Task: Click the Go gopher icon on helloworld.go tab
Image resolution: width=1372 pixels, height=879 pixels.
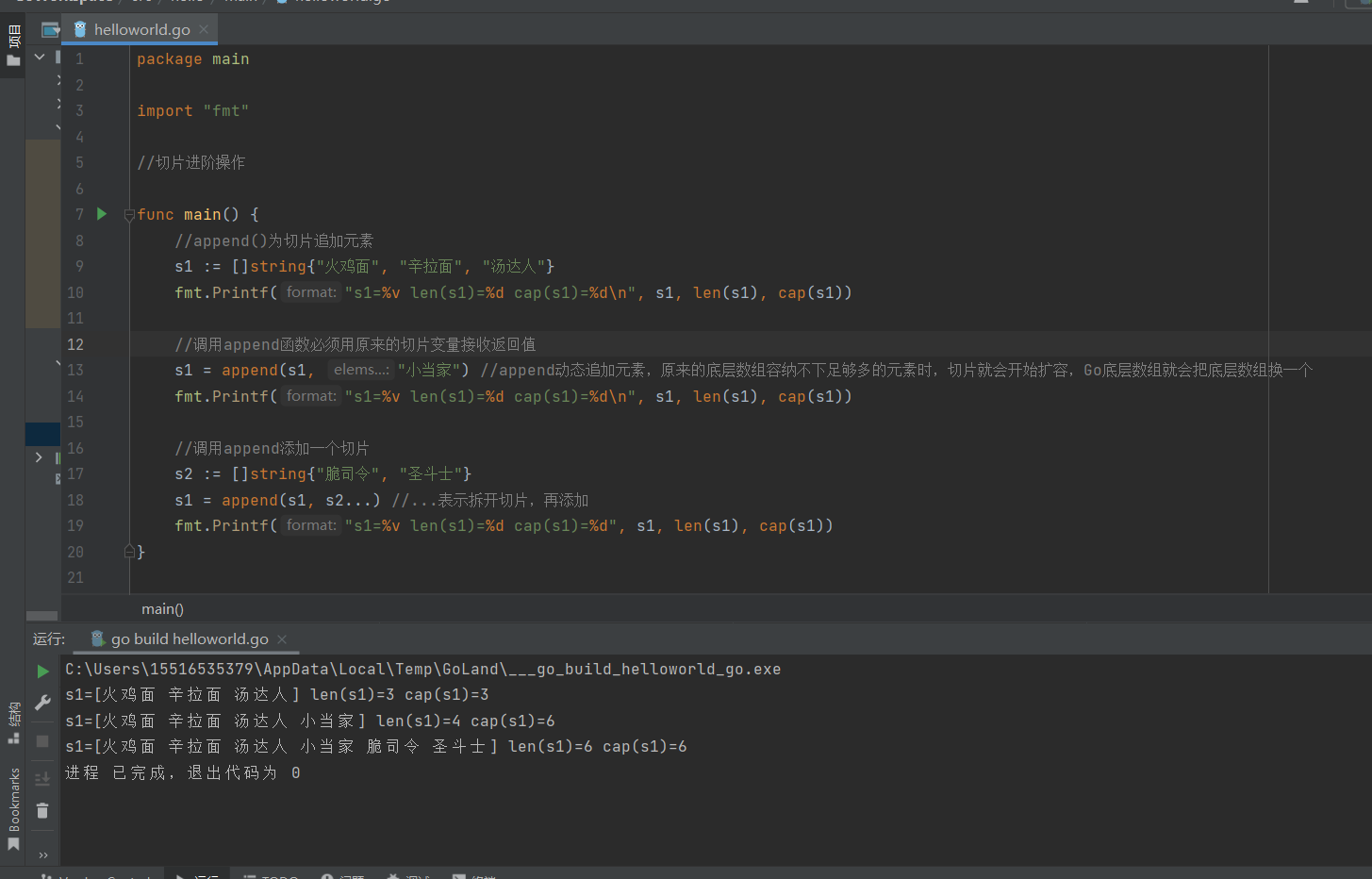Action: click(x=80, y=29)
